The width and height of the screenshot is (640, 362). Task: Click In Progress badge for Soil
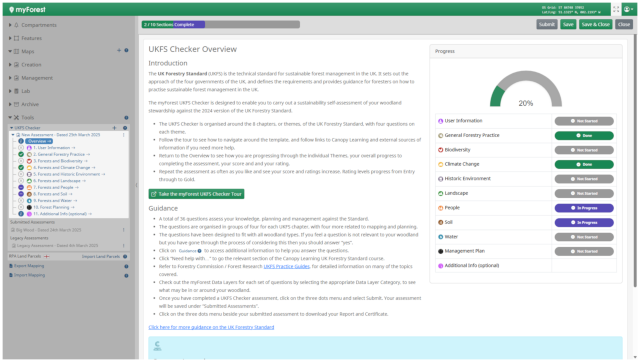pyautogui.click(x=584, y=222)
